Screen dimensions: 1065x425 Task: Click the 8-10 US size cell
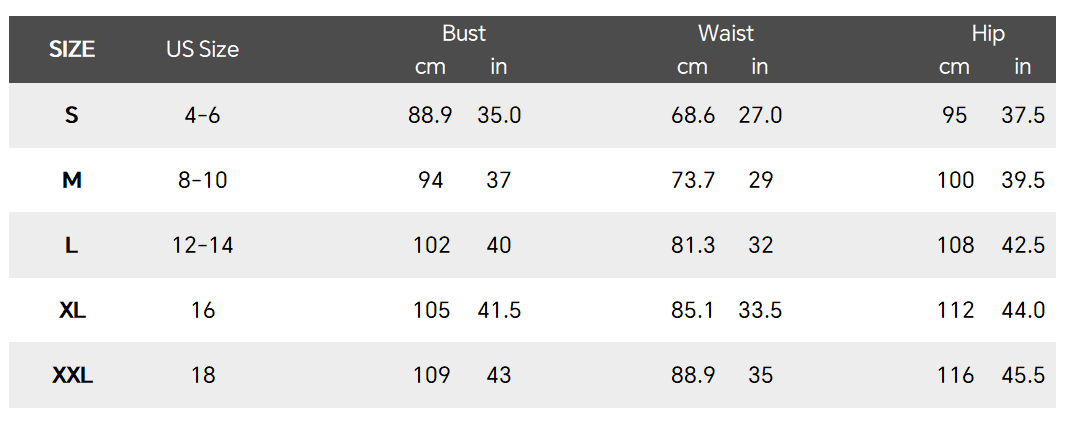(202, 180)
